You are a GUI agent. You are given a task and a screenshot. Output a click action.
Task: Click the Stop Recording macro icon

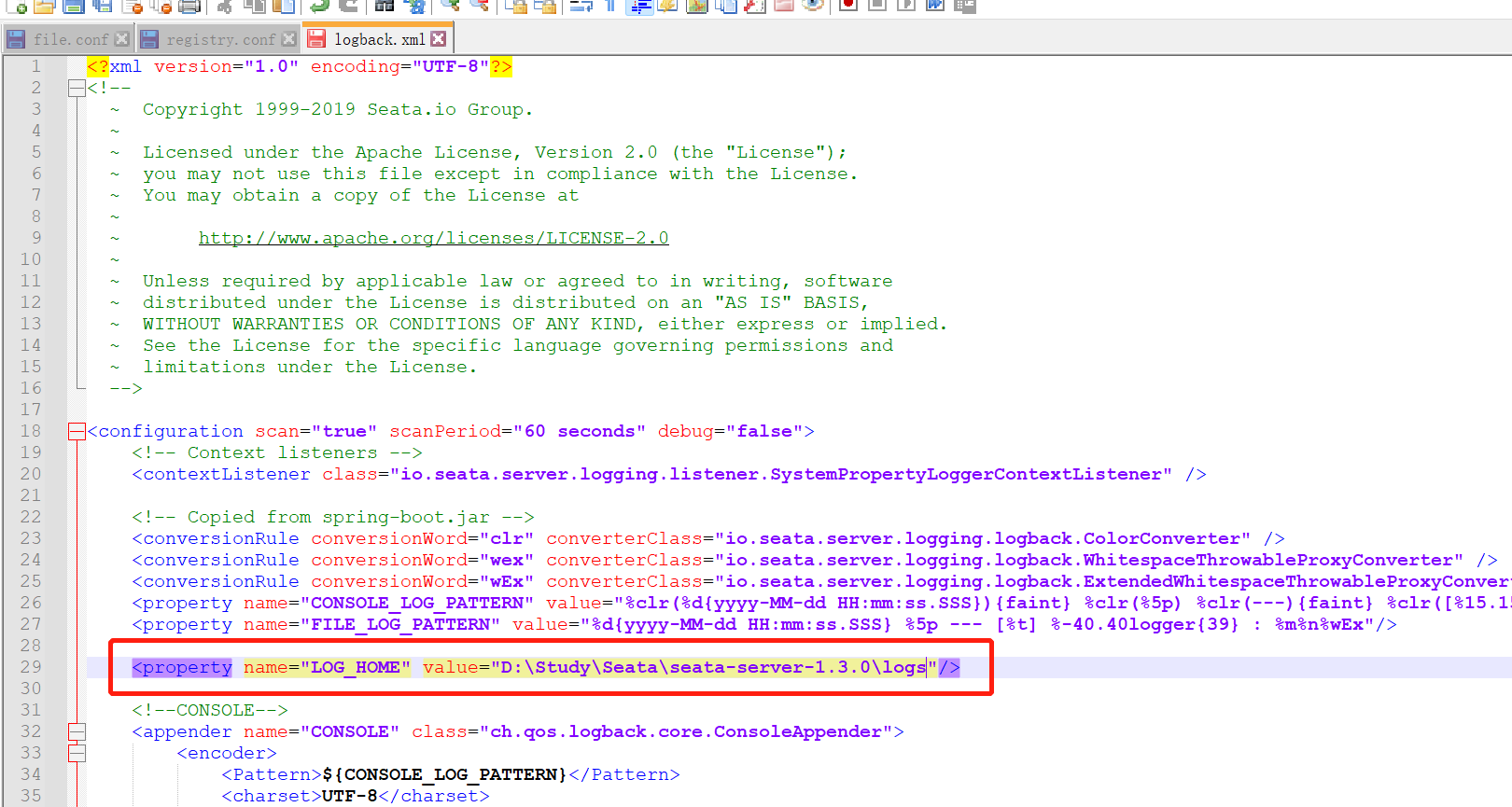[x=876, y=5]
